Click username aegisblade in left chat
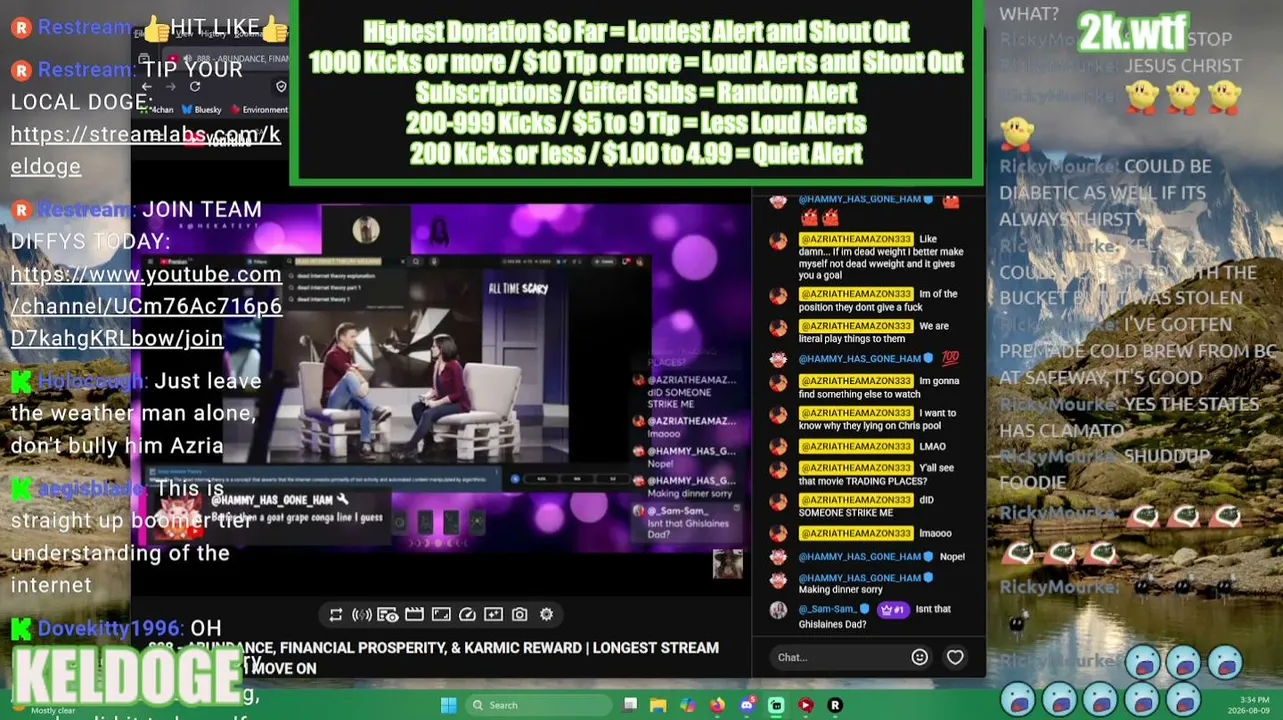Viewport: 1283px width, 720px height. click(92, 489)
